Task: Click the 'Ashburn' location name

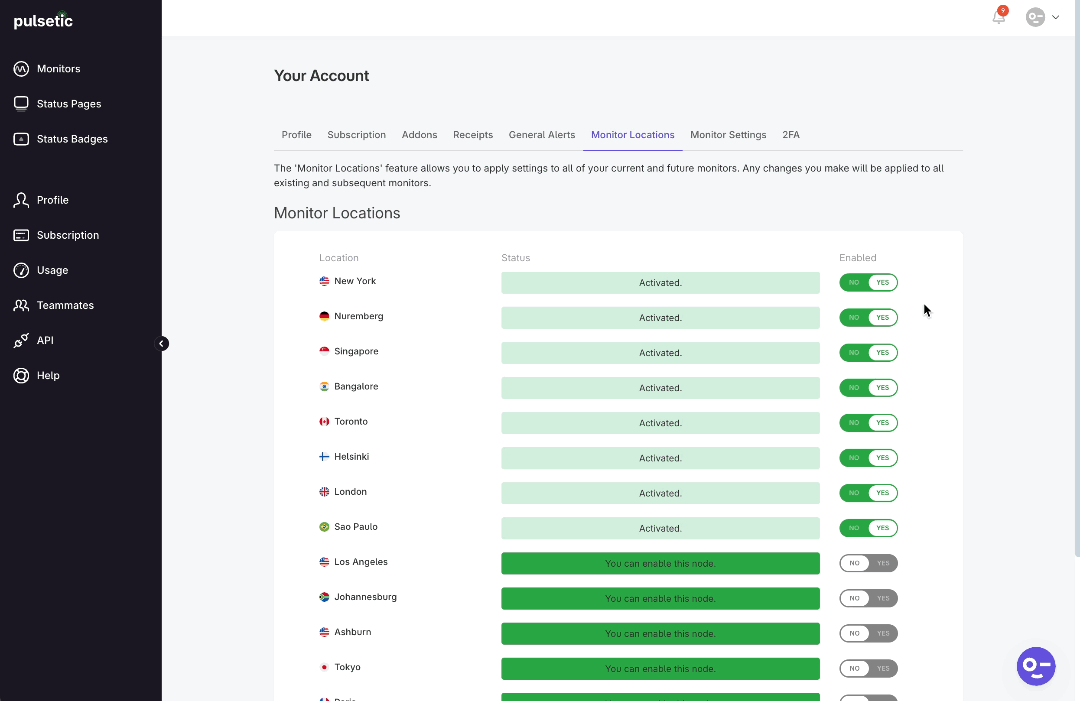Action: coord(353,632)
